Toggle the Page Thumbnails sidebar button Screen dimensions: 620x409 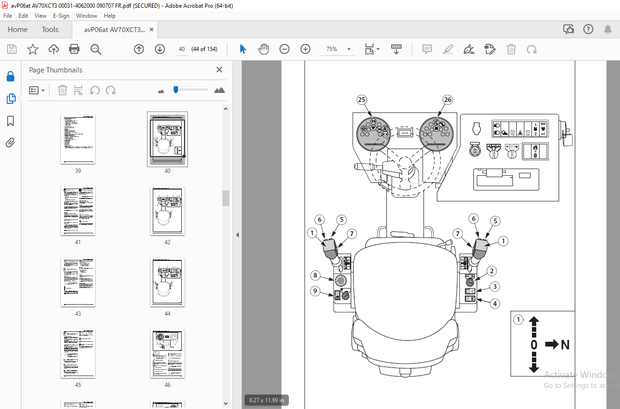[11, 98]
